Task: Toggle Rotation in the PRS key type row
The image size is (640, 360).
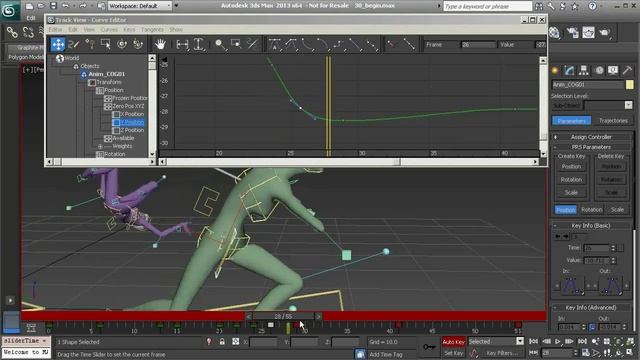Action: tap(591, 209)
